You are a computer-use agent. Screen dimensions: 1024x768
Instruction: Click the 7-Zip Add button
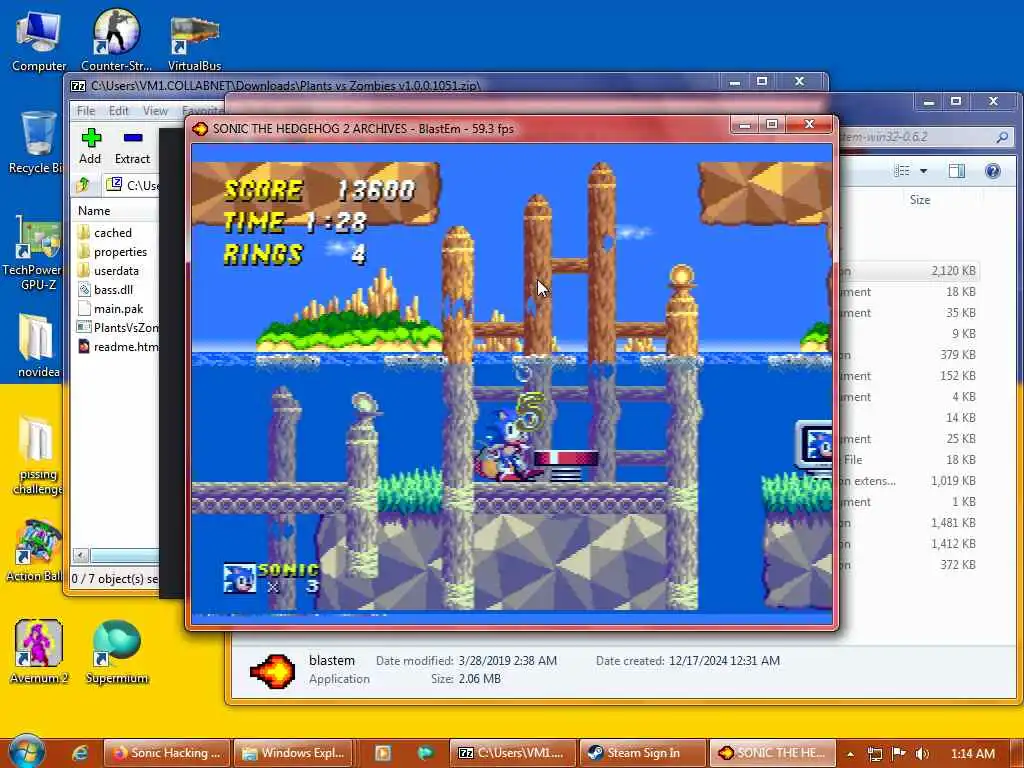click(91, 146)
